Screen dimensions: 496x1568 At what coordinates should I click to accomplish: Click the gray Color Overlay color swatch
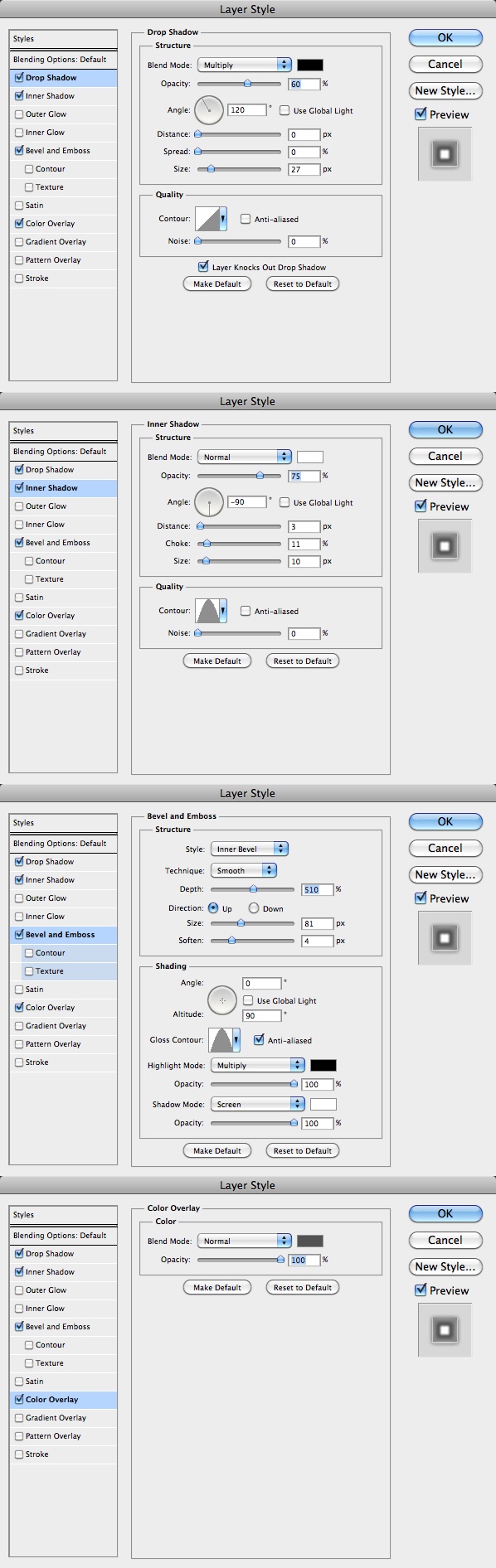(310, 1241)
